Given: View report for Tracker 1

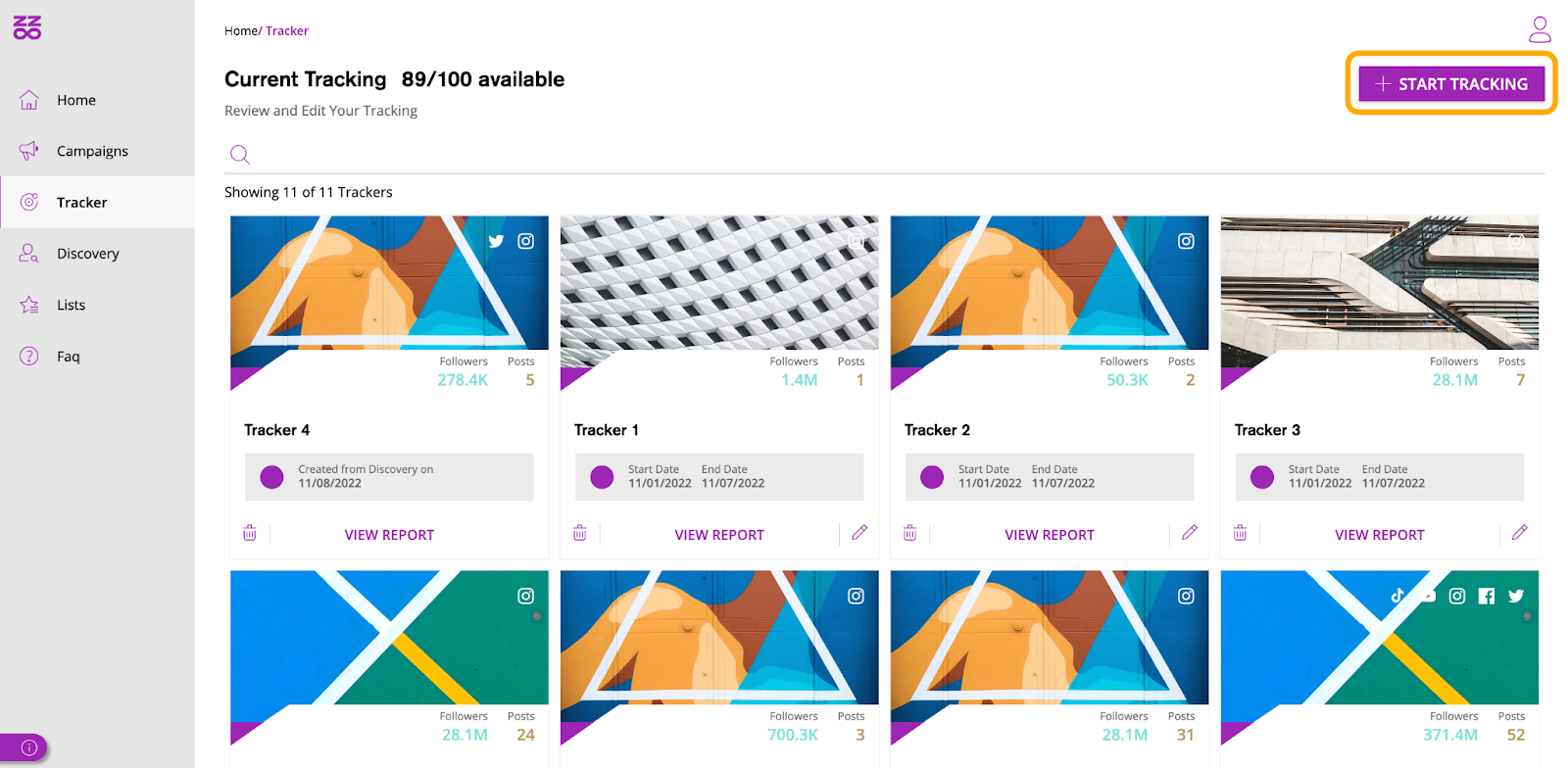Looking at the screenshot, I should pyautogui.click(x=719, y=535).
